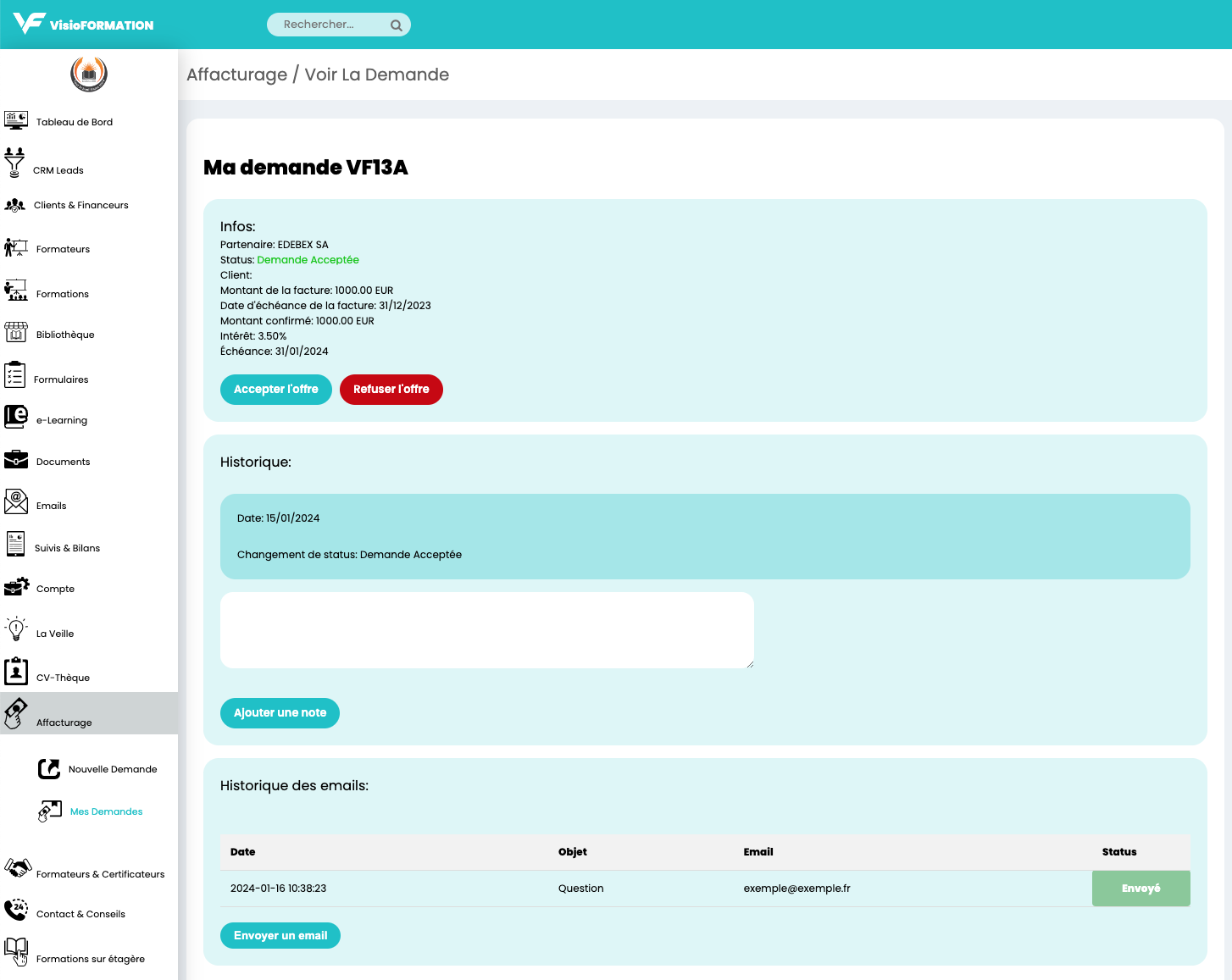The image size is (1232, 980).
Task: Click the Status column header
Action: [x=1119, y=852]
